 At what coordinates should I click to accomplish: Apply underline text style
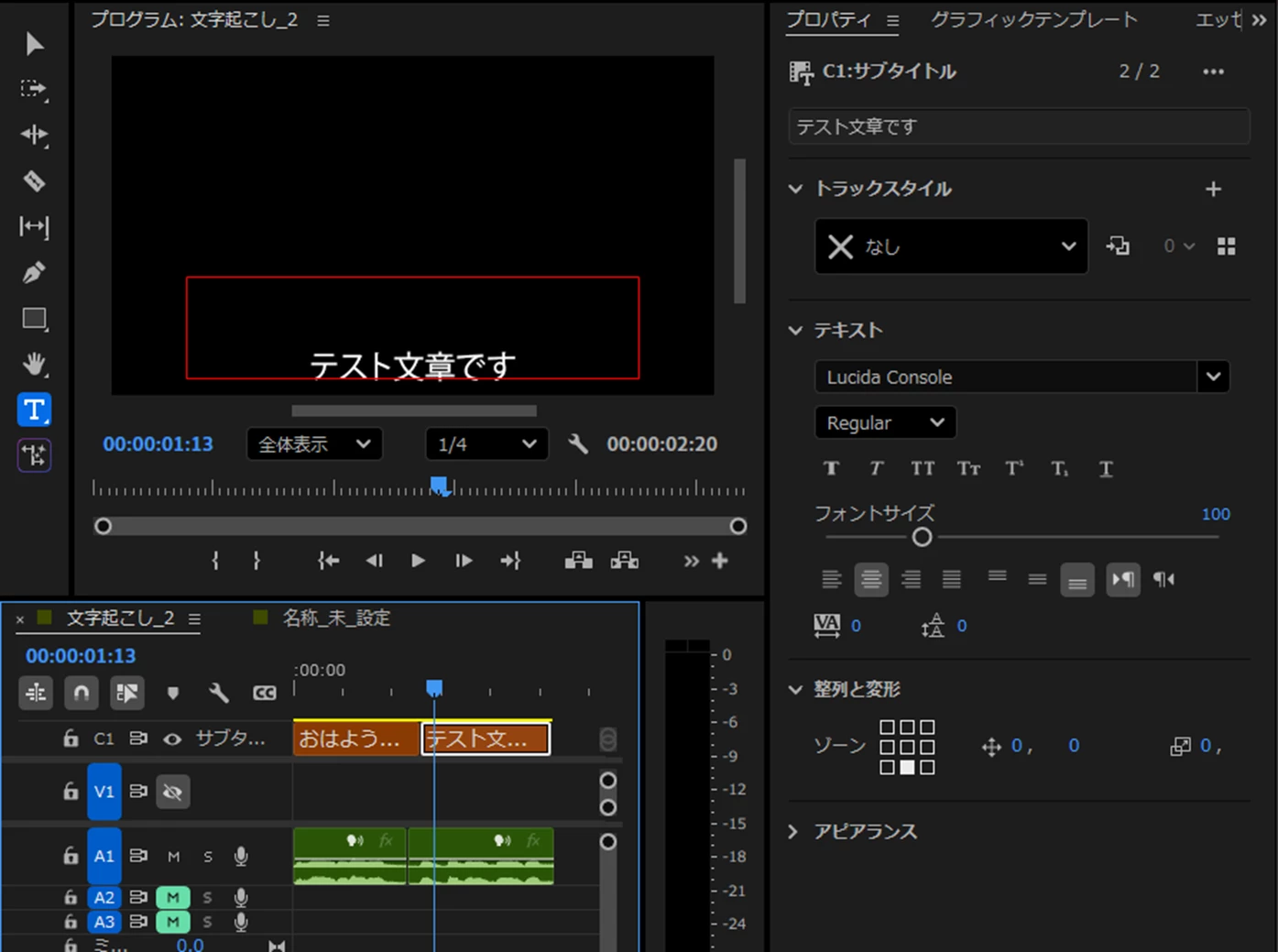click(1106, 468)
